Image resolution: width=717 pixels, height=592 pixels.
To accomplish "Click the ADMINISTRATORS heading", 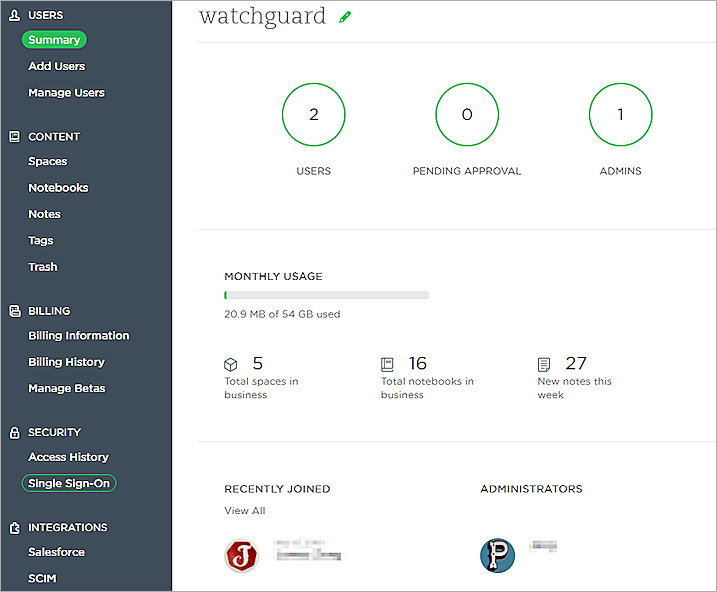I will [531, 489].
